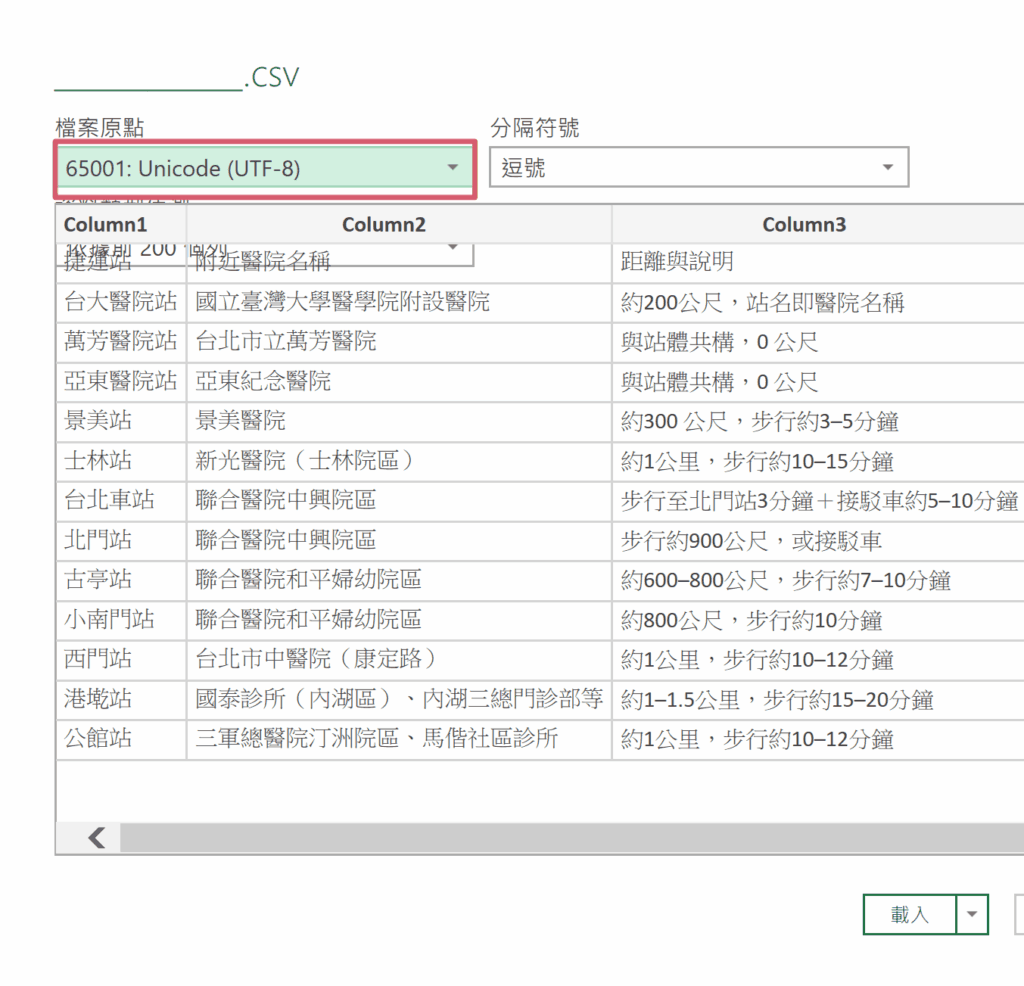Select the Column2 header
The width and height of the screenshot is (1024, 986).
[x=398, y=224]
